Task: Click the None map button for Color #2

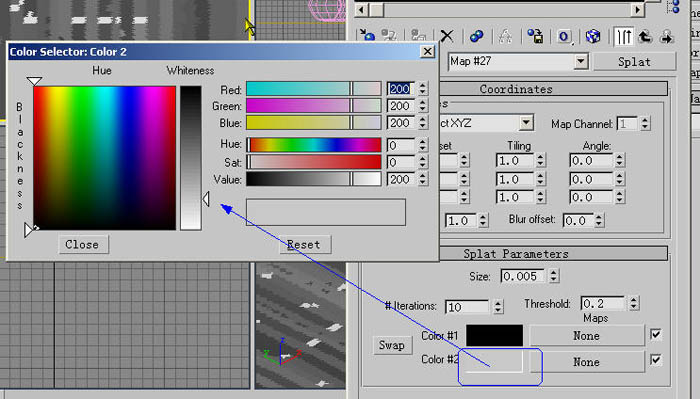Action: tap(587, 362)
